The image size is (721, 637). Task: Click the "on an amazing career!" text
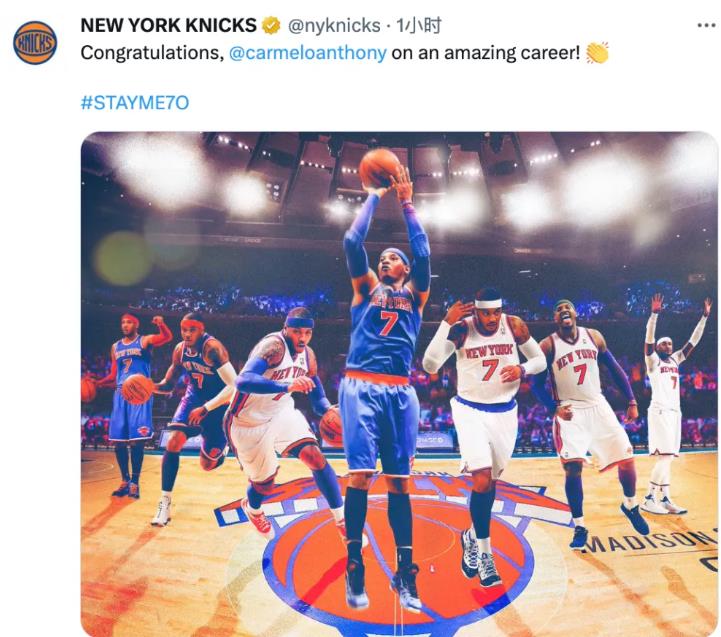point(485,52)
